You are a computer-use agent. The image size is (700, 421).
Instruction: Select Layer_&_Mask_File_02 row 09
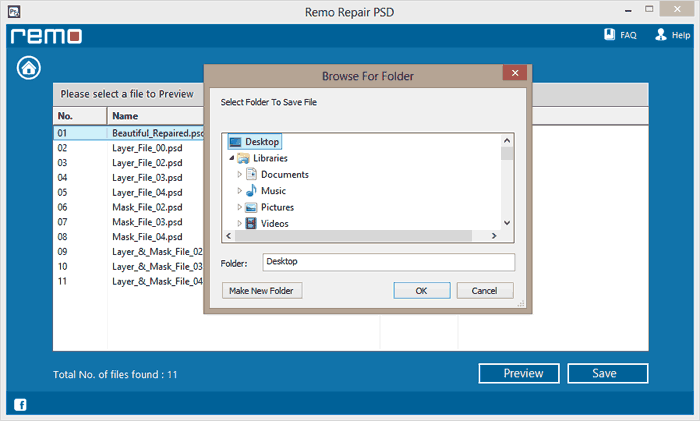pos(129,251)
